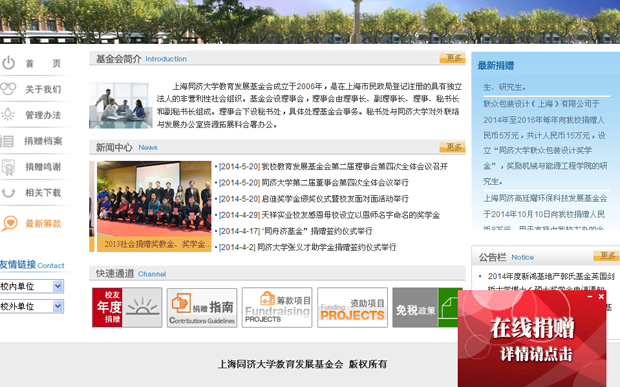Open the 关于我们 menu item
620x387 pixels.
click(x=43, y=89)
